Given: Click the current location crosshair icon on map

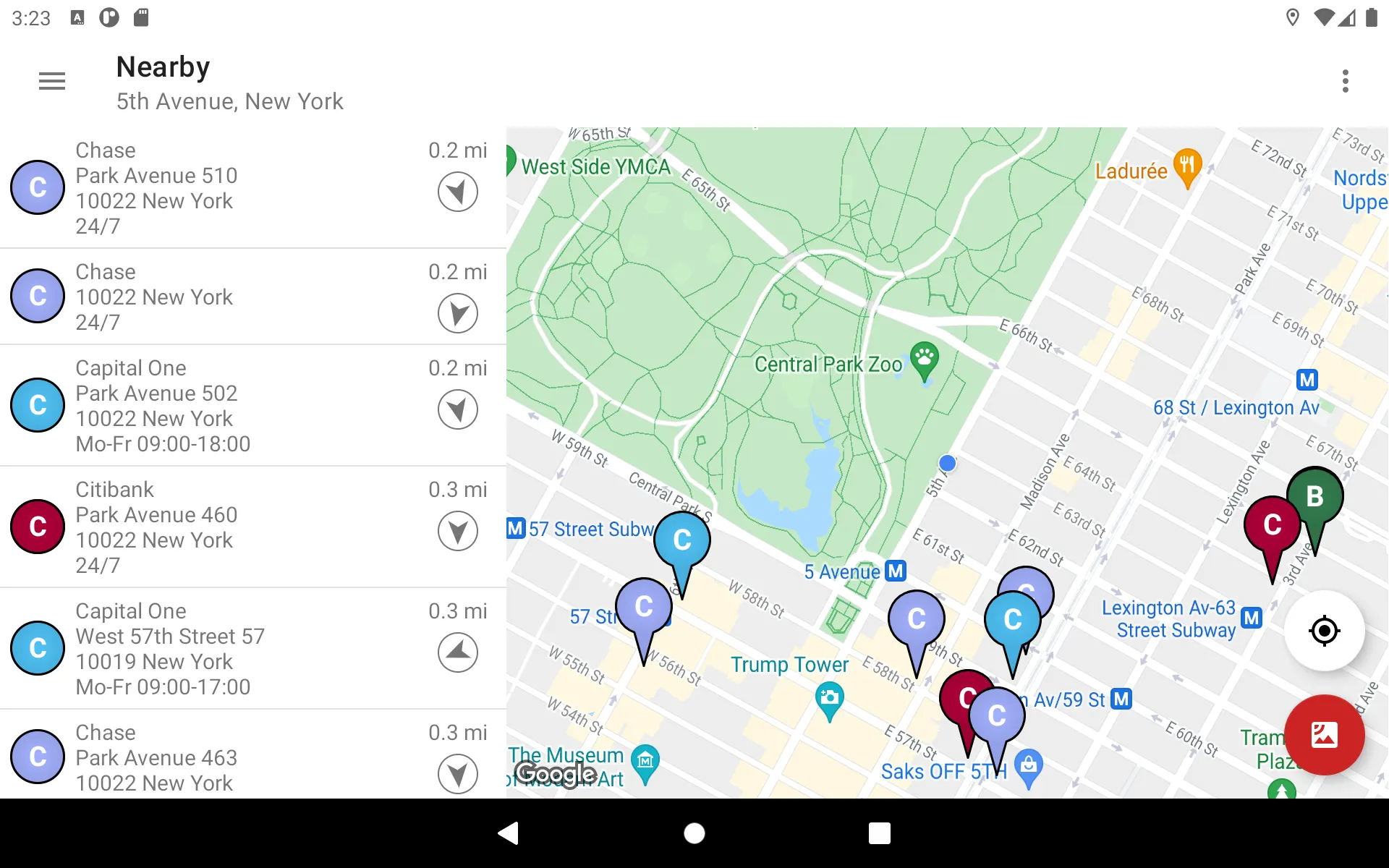Looking at the screenshot, I should (x=1323, y=630).
